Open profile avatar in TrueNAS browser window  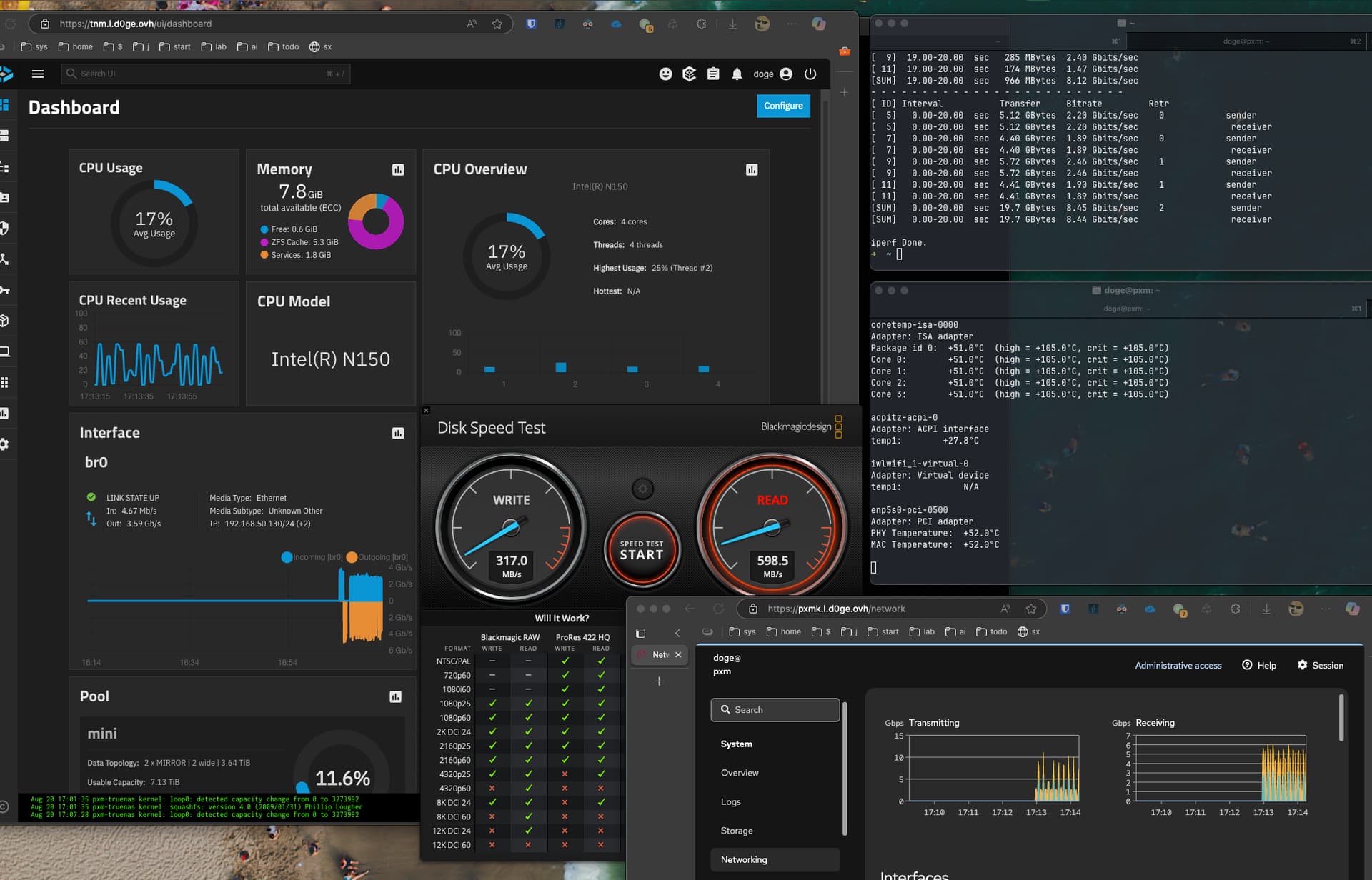click(762, 24)
